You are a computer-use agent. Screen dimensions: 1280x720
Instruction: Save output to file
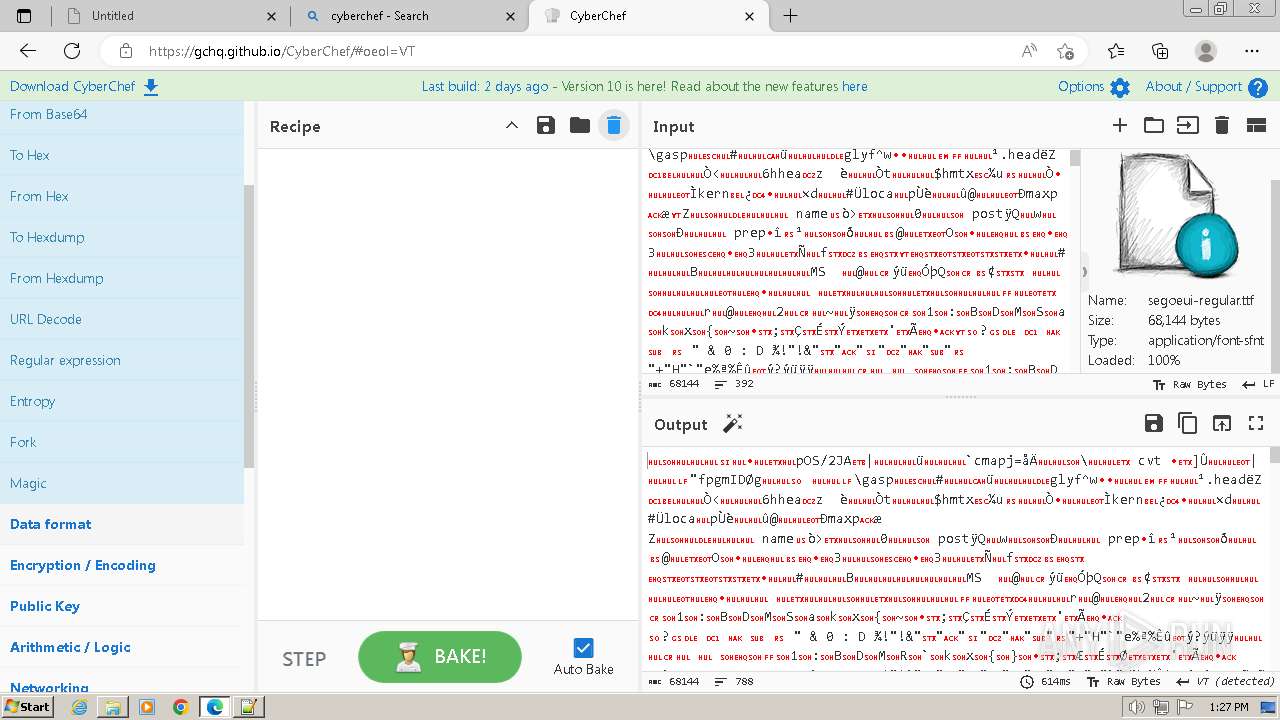1154,424
